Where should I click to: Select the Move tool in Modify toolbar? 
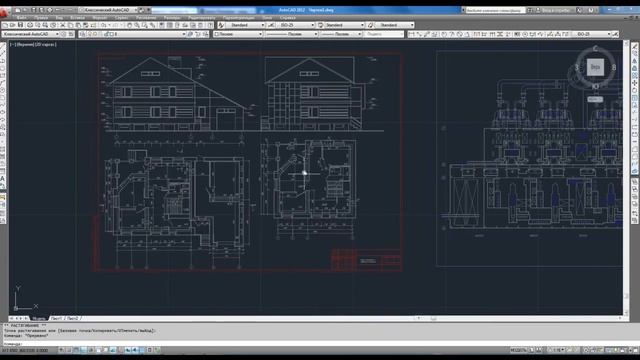click(635, 83)
